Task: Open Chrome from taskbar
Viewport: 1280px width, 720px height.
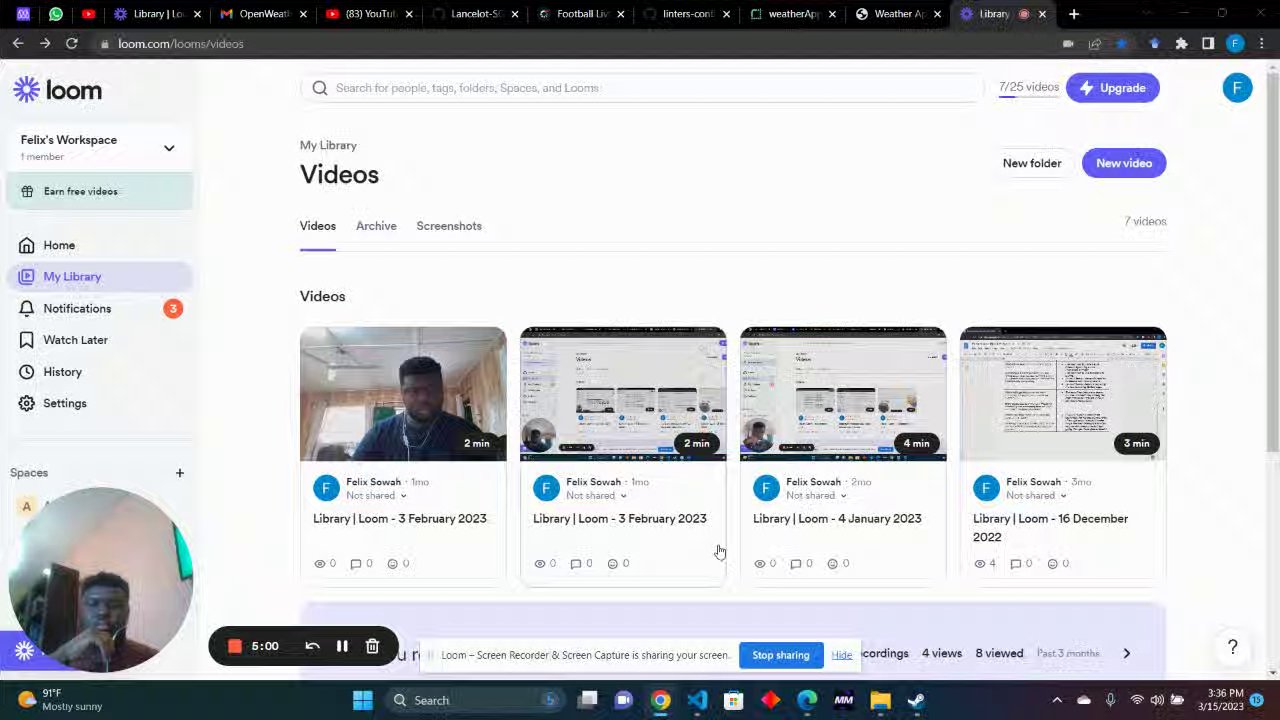Action: point(661,700)
